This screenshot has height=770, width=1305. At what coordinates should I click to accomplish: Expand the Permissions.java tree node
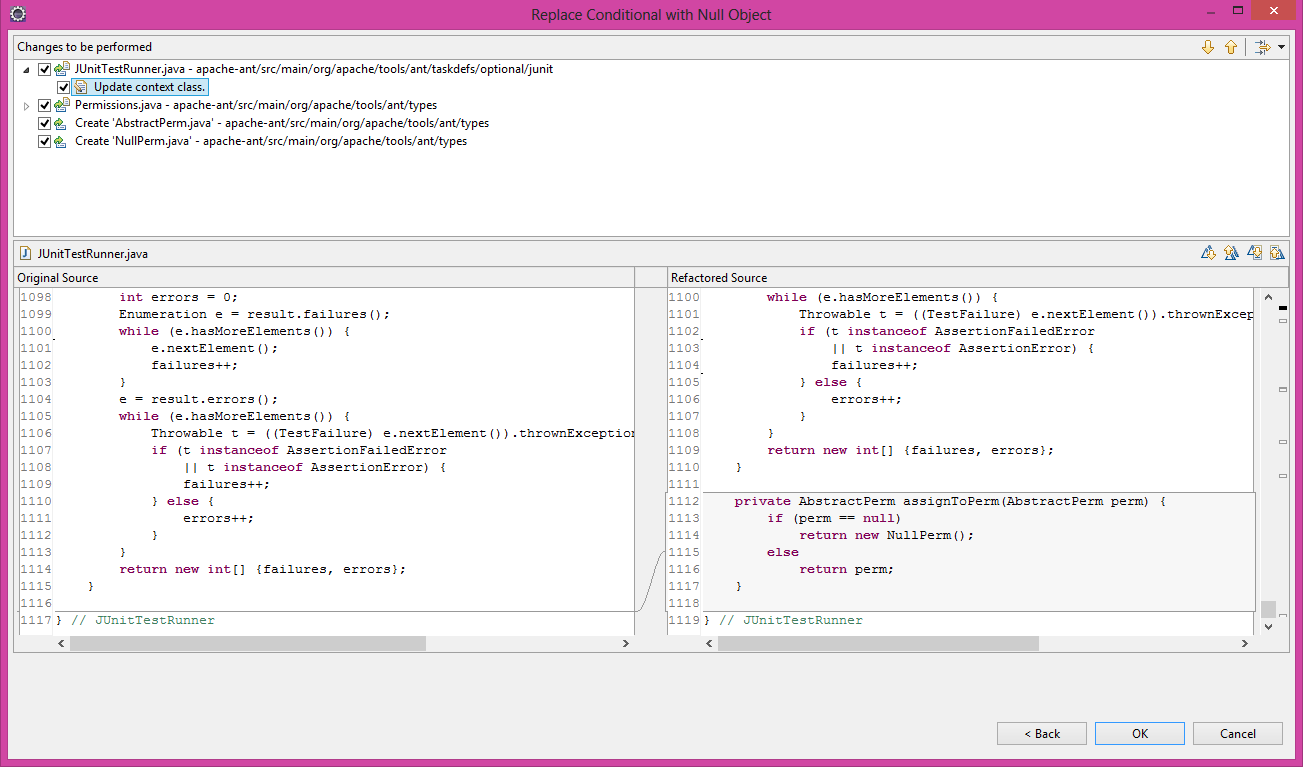tap(26, 106)
